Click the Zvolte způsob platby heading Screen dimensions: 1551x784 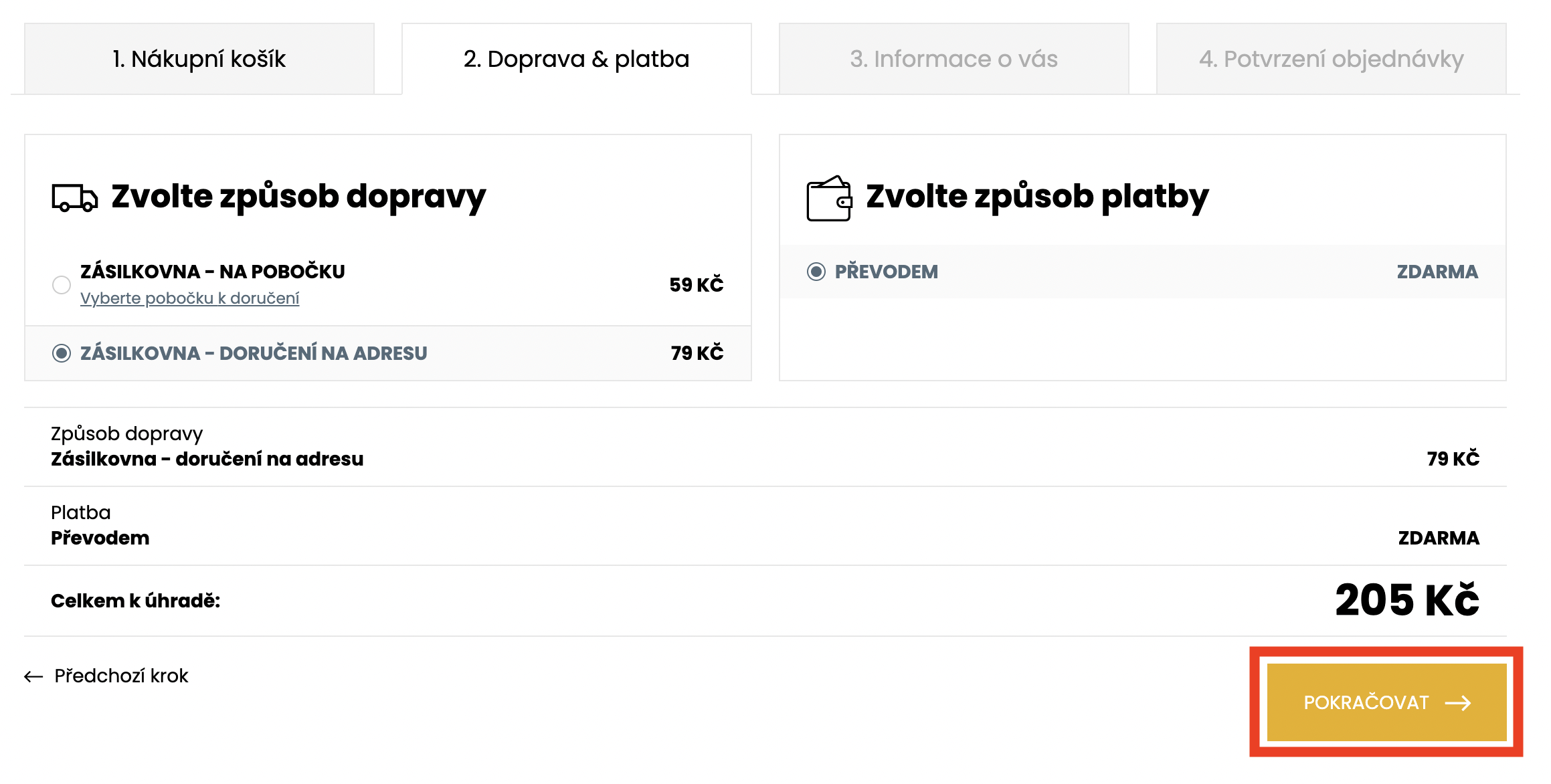click(1037, 197)
